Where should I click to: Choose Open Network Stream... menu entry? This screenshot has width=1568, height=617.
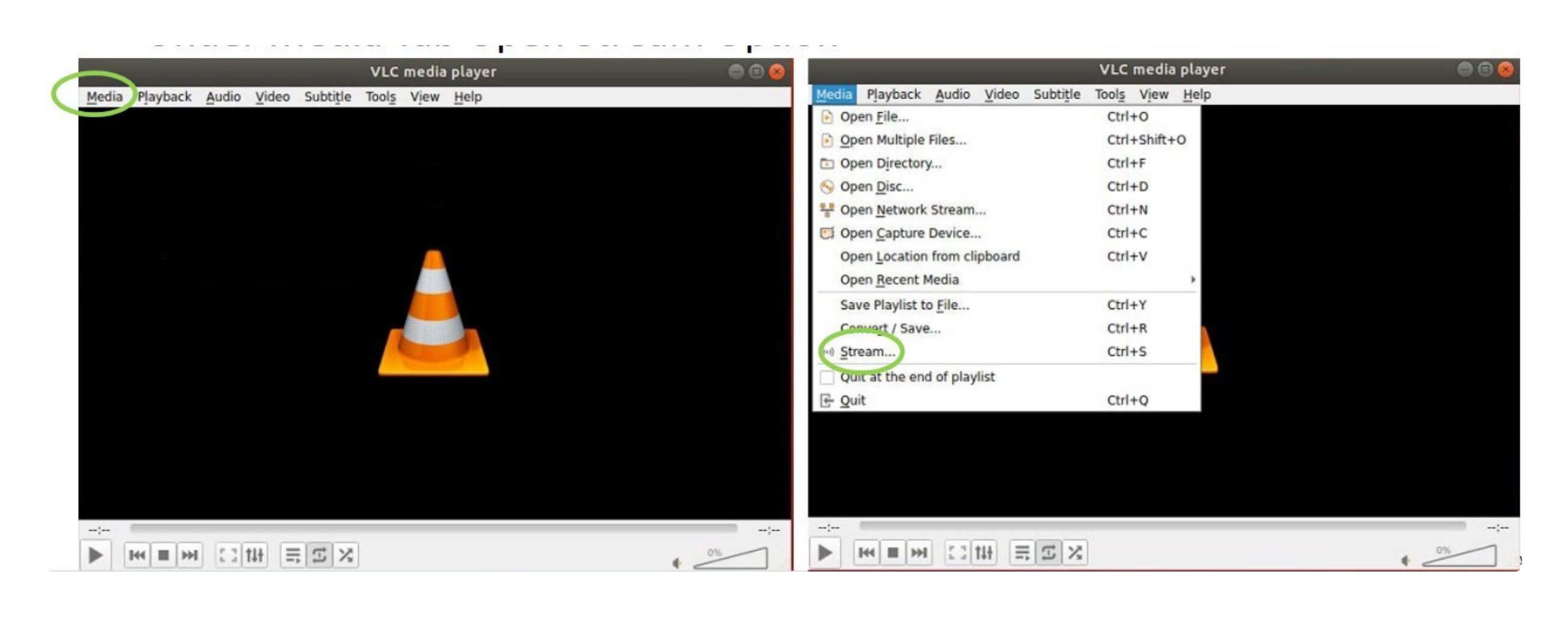(913, 209)
